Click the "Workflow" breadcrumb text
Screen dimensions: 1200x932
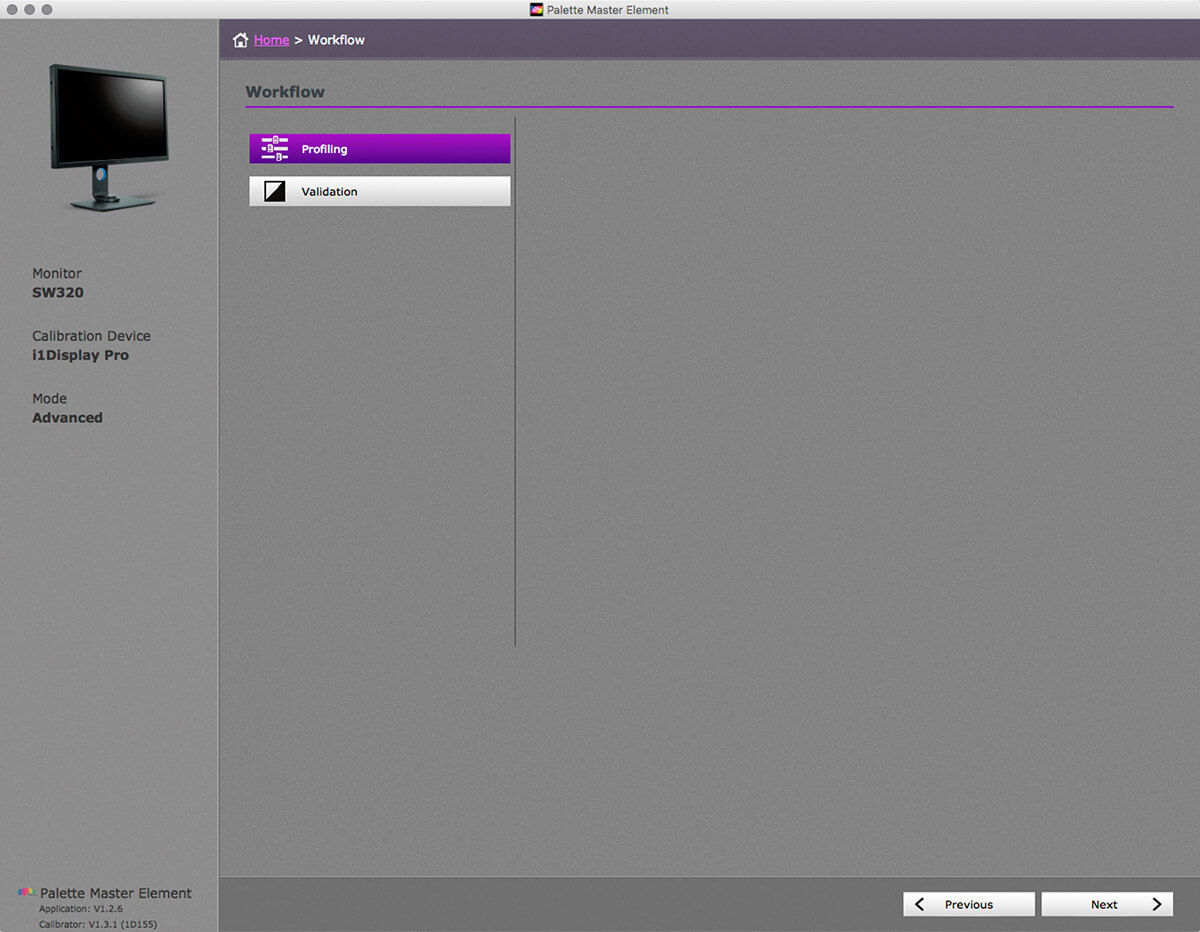pyautogui.click(x=336, y=40)
